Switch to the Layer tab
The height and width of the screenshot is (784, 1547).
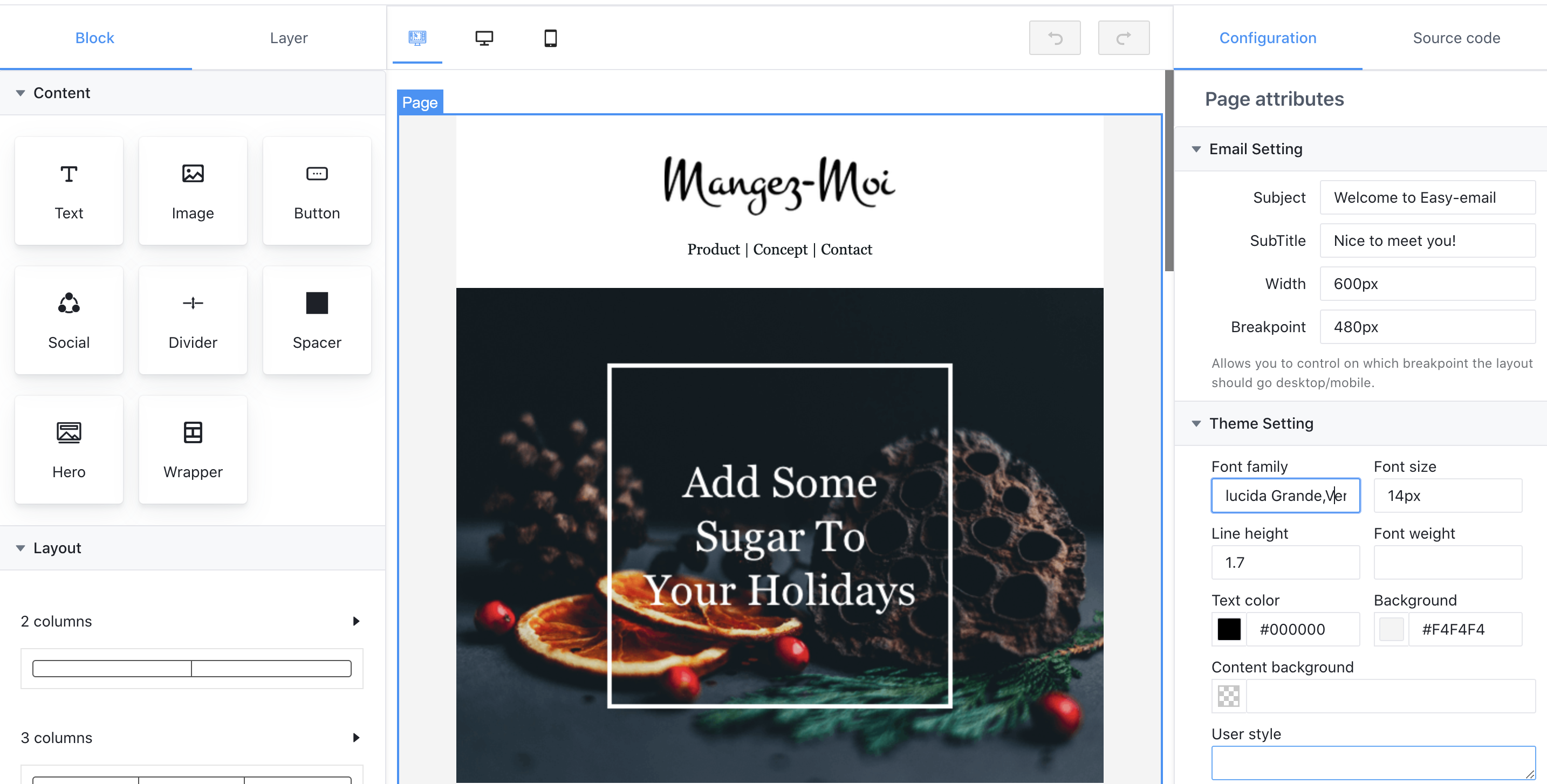point(288,37)
